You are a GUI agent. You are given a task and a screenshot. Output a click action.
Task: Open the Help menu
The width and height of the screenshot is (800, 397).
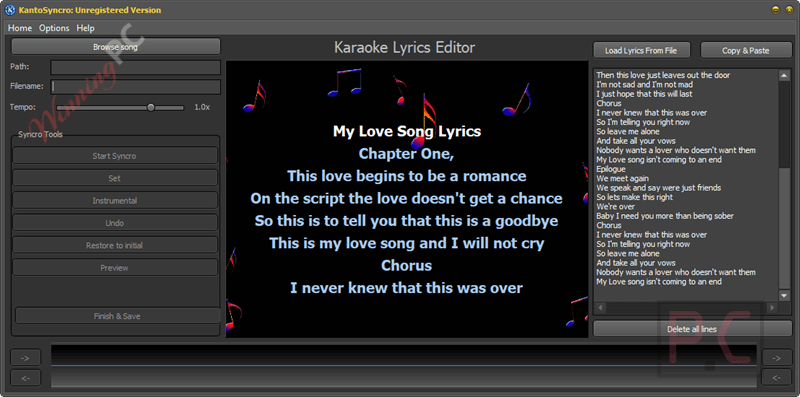[85, 28]
